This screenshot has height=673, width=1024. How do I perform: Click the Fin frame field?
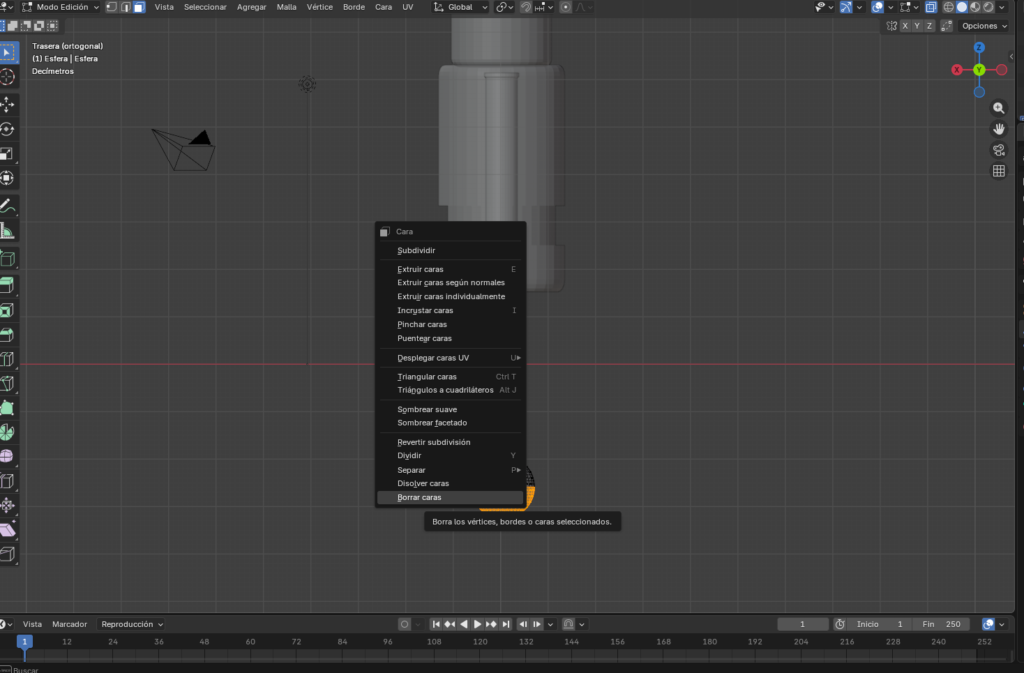pos(940,624)
